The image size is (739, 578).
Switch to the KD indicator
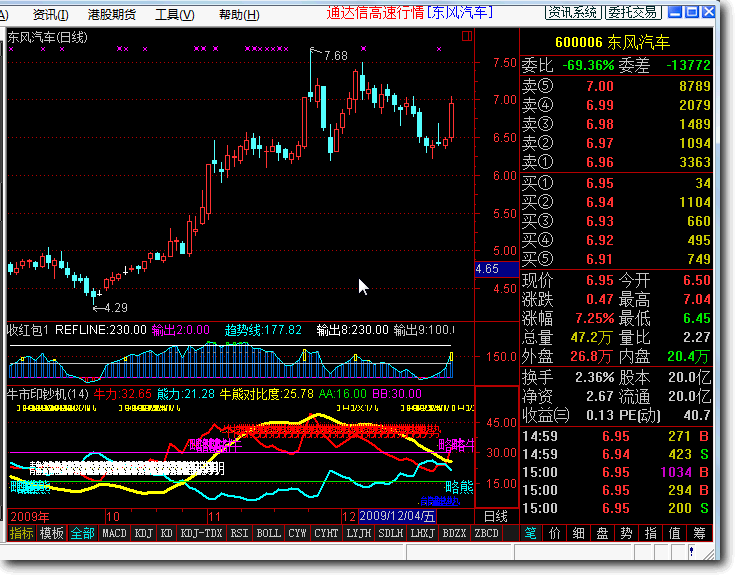(166, 533)
